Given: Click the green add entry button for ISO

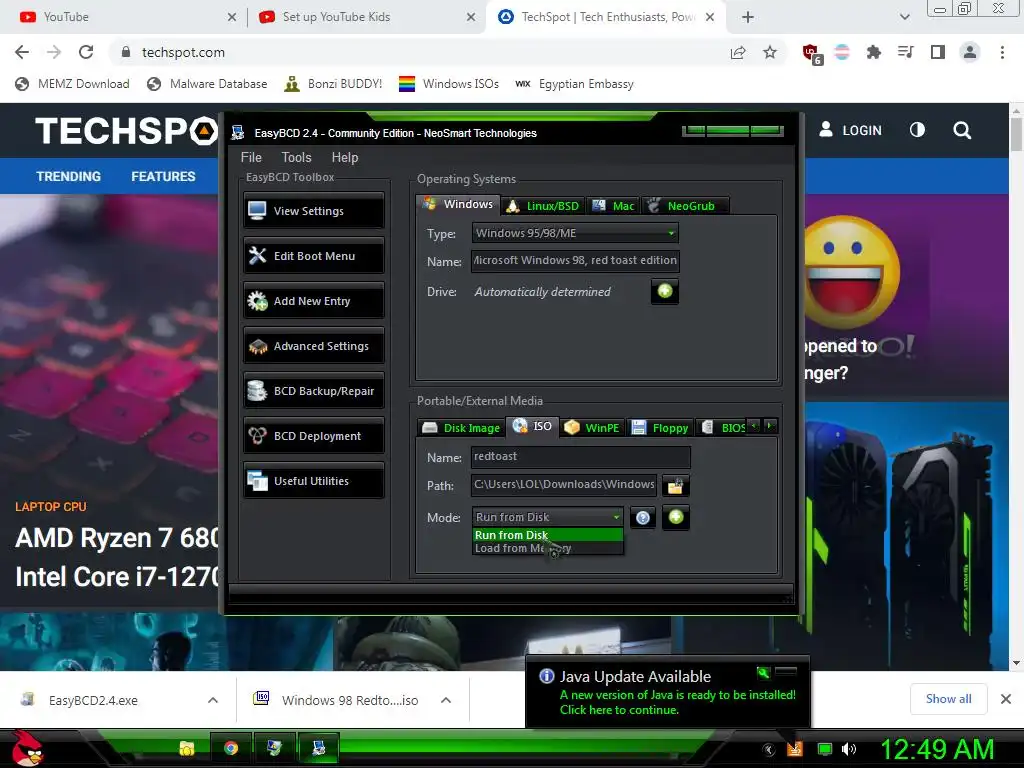Looking at the screenshot, I should click(x=676, y=517).
